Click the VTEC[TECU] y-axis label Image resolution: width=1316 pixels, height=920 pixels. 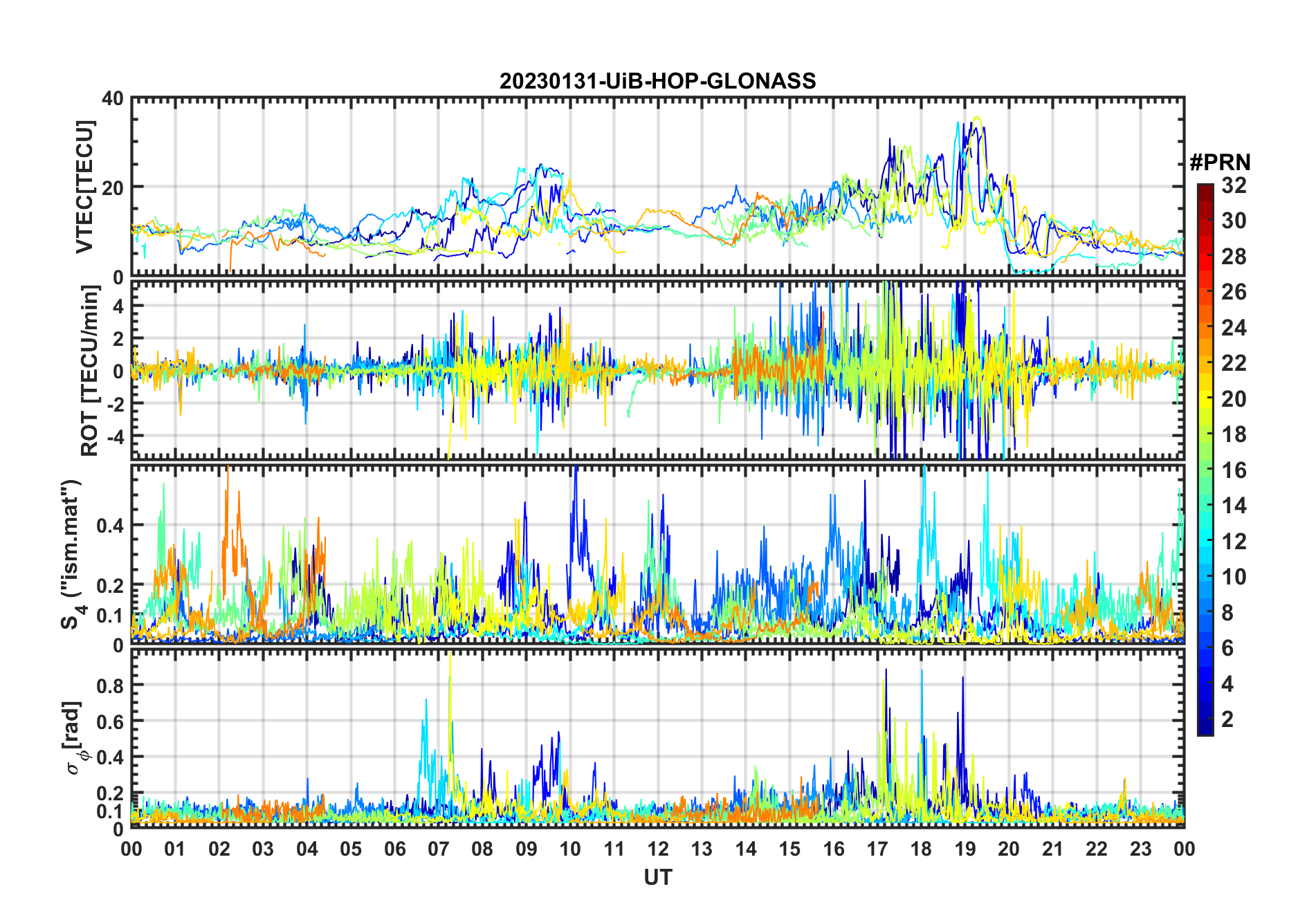coord(84,187)
